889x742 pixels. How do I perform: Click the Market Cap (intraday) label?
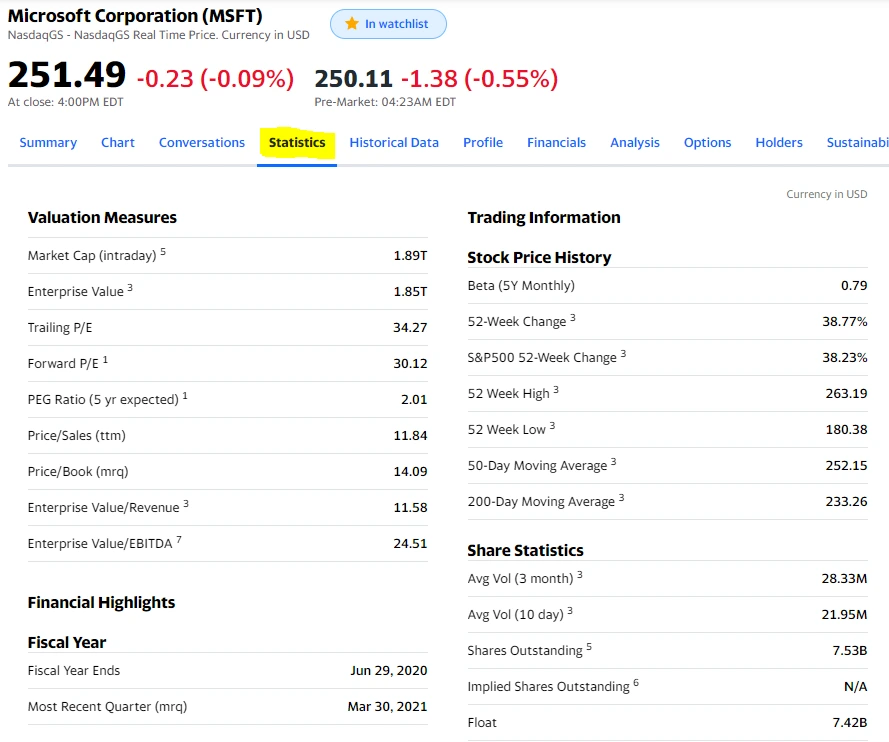[92, 256]
